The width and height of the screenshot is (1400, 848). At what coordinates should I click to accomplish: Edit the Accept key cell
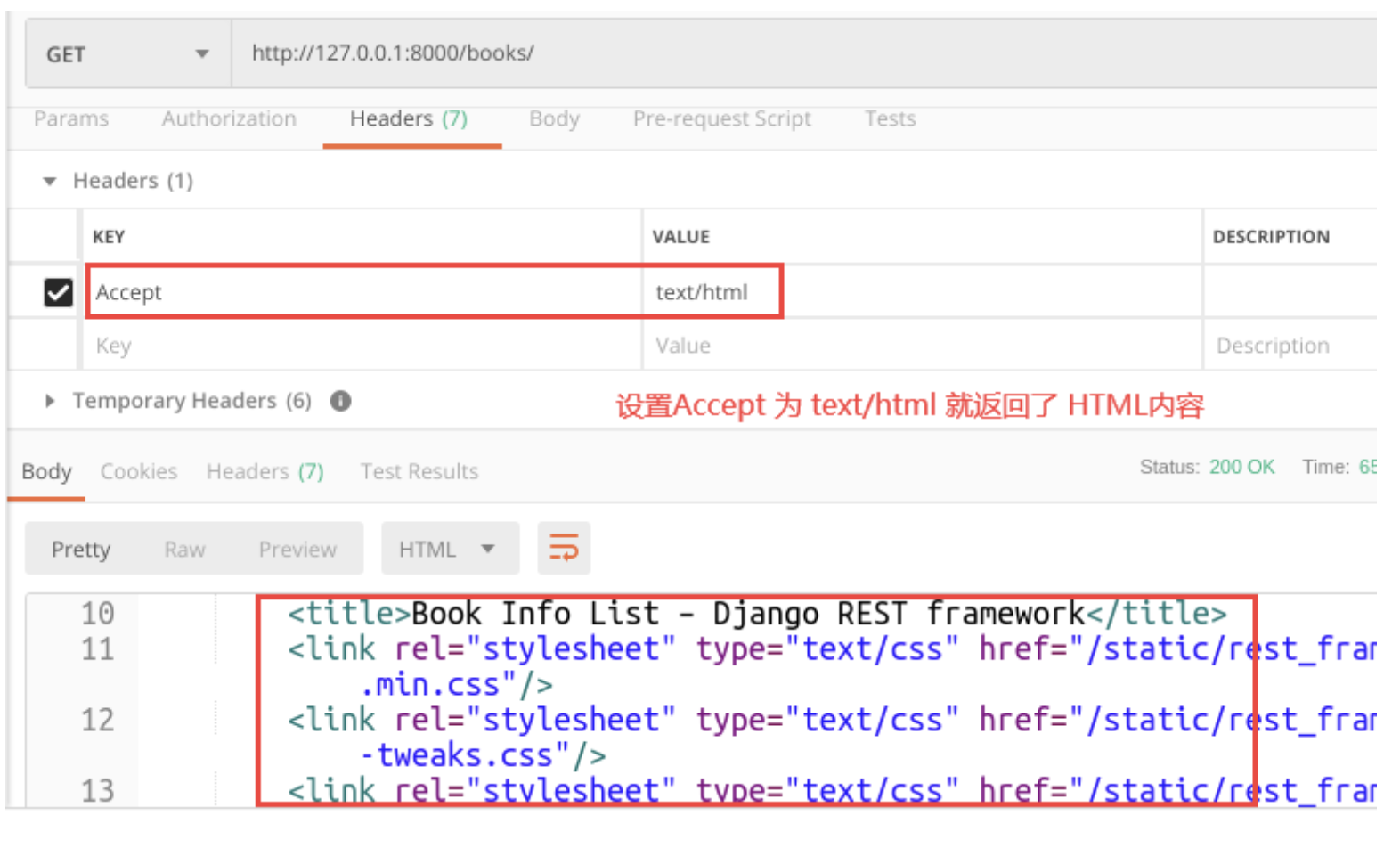[x=363, y=292]
